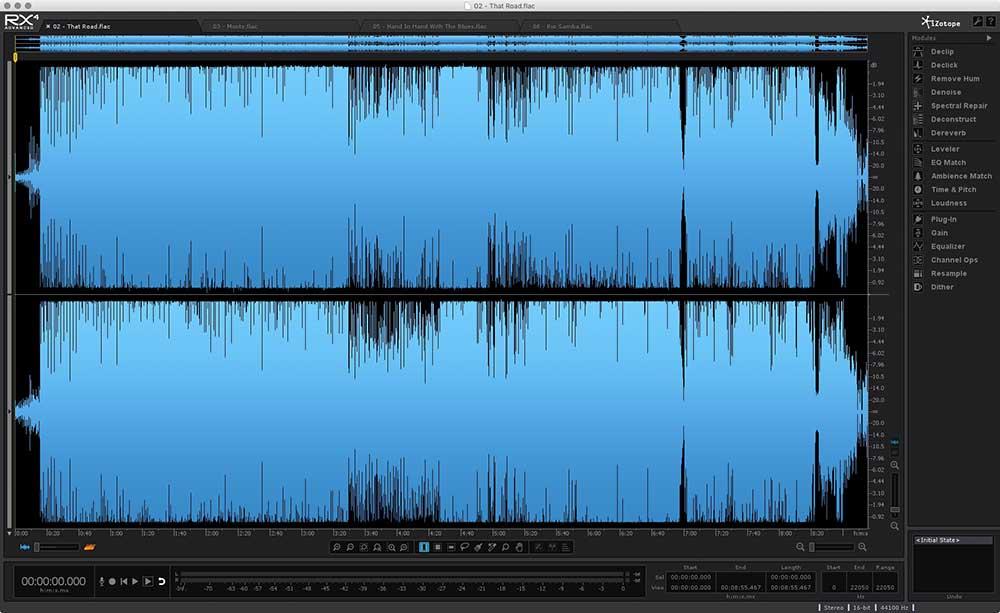Zoom out horizontally with the left magnifier by the zoom slider

pyautogui.click(x=800, y=547)
